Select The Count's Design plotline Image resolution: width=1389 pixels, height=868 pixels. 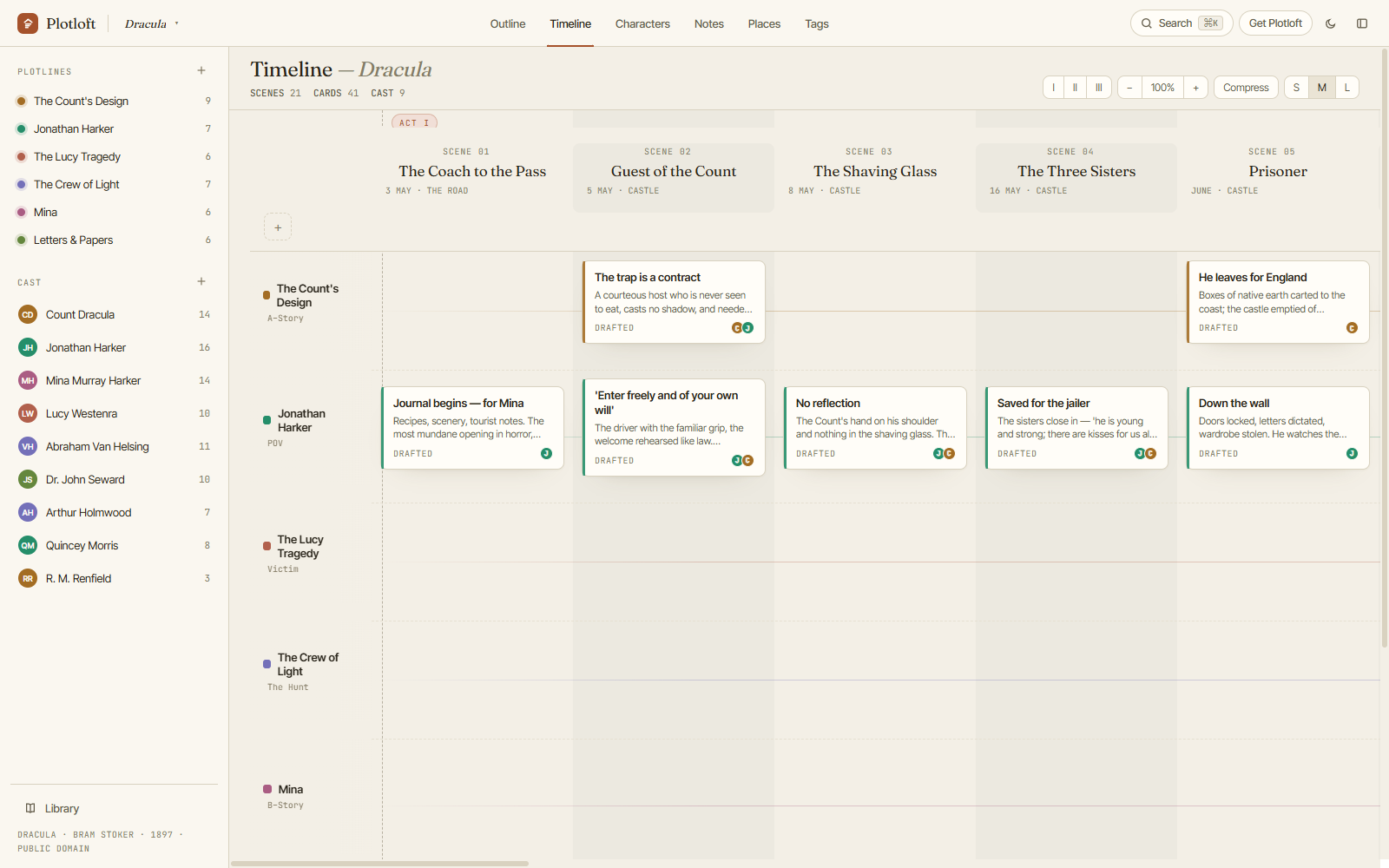point(115,101)
